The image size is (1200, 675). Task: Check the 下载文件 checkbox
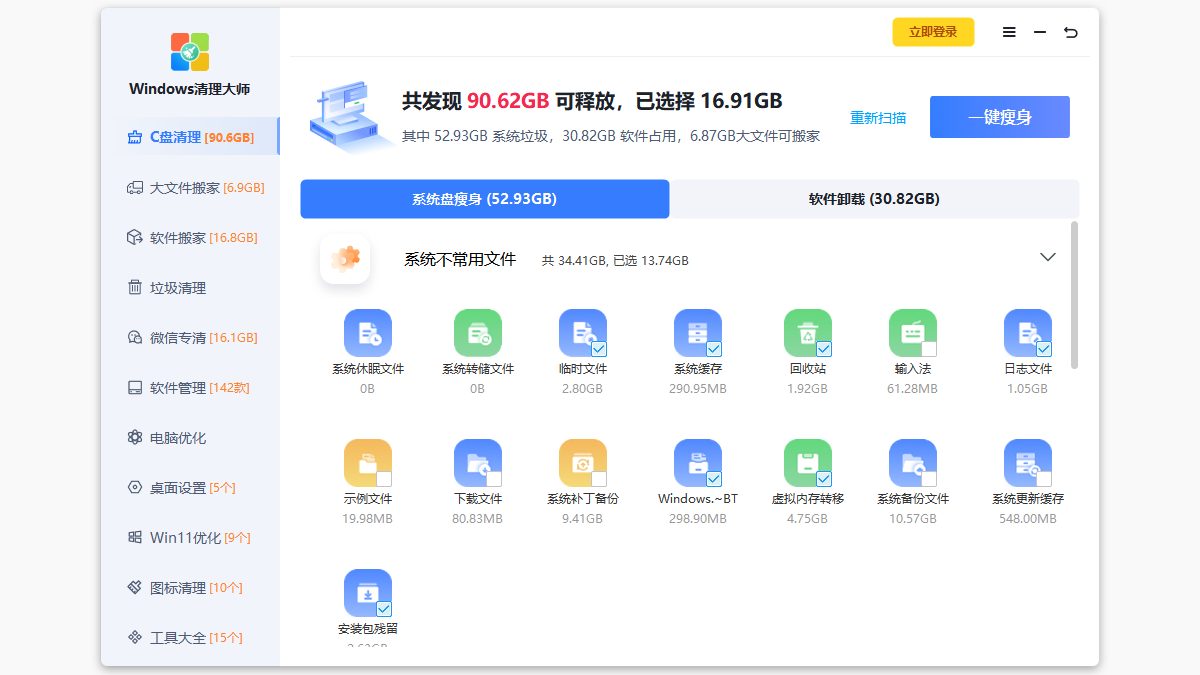[494, 479]
